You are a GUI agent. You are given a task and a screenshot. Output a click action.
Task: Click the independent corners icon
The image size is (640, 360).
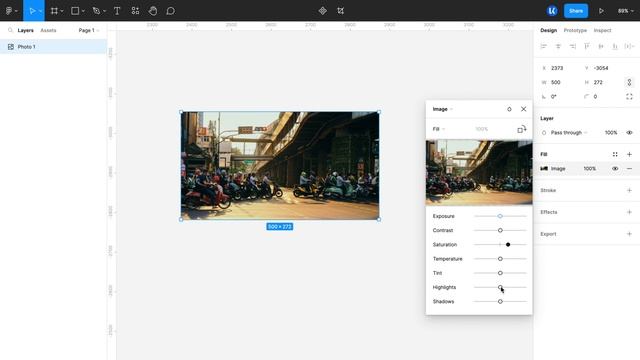(x=629, y=97)
